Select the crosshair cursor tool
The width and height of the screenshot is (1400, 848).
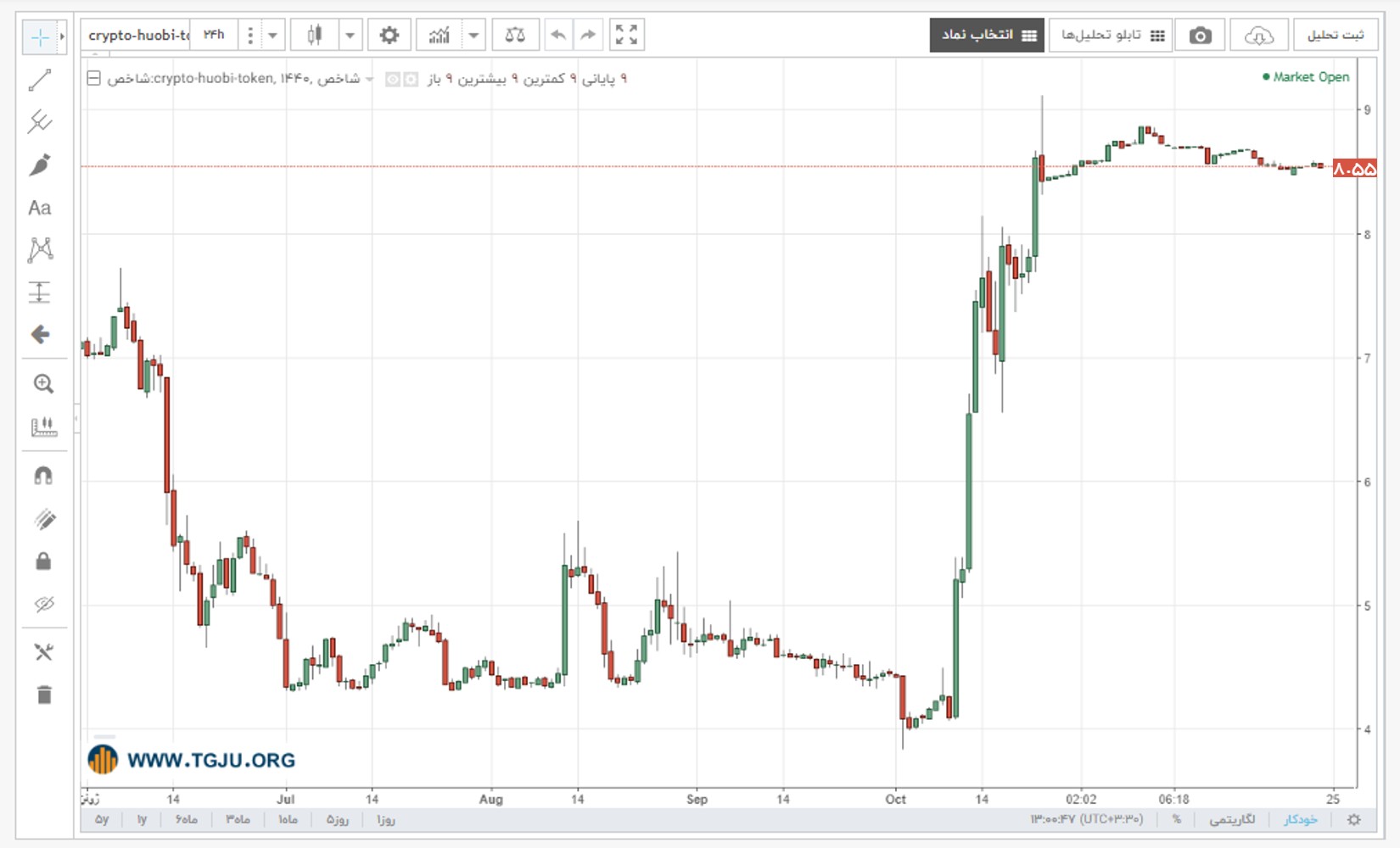click(x=39, y=37)
